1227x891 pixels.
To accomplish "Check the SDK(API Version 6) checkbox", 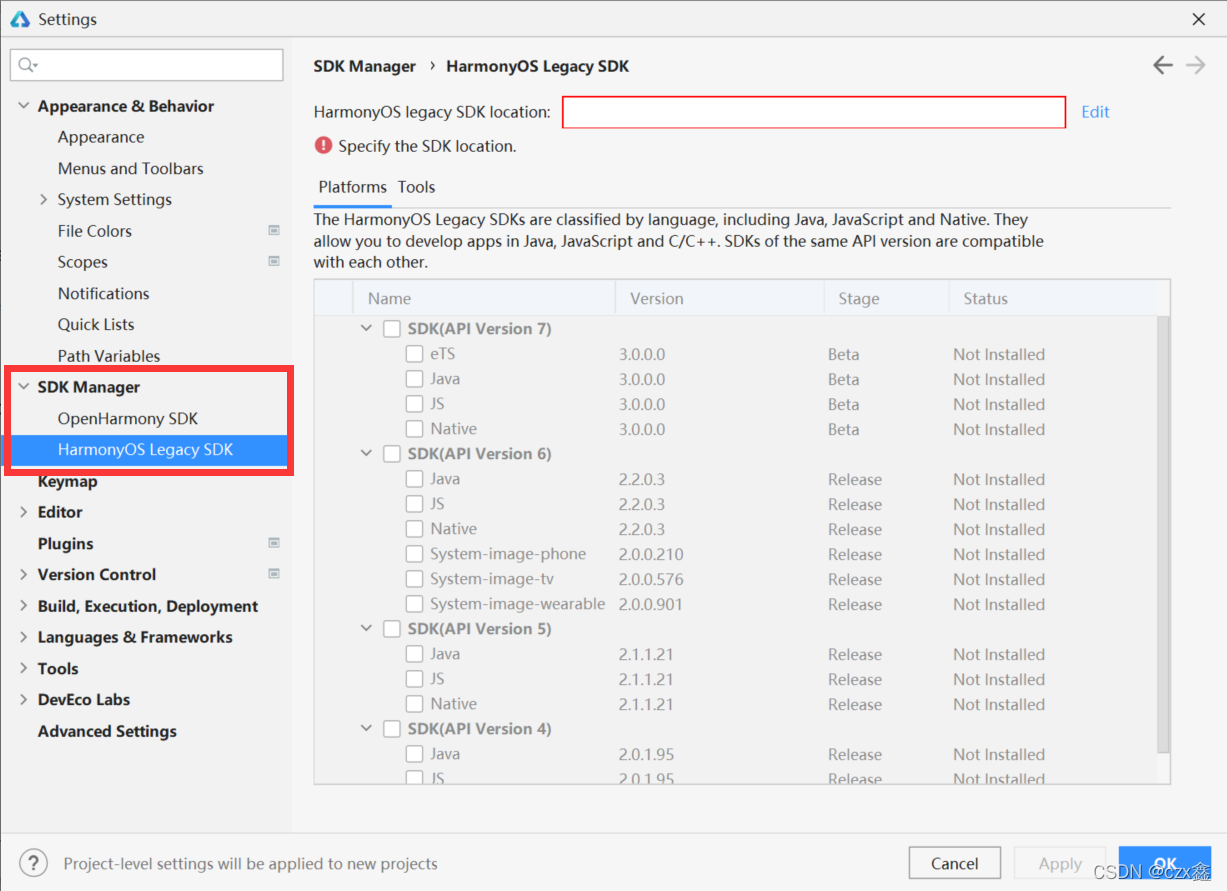I will click(x=392, y=454).
